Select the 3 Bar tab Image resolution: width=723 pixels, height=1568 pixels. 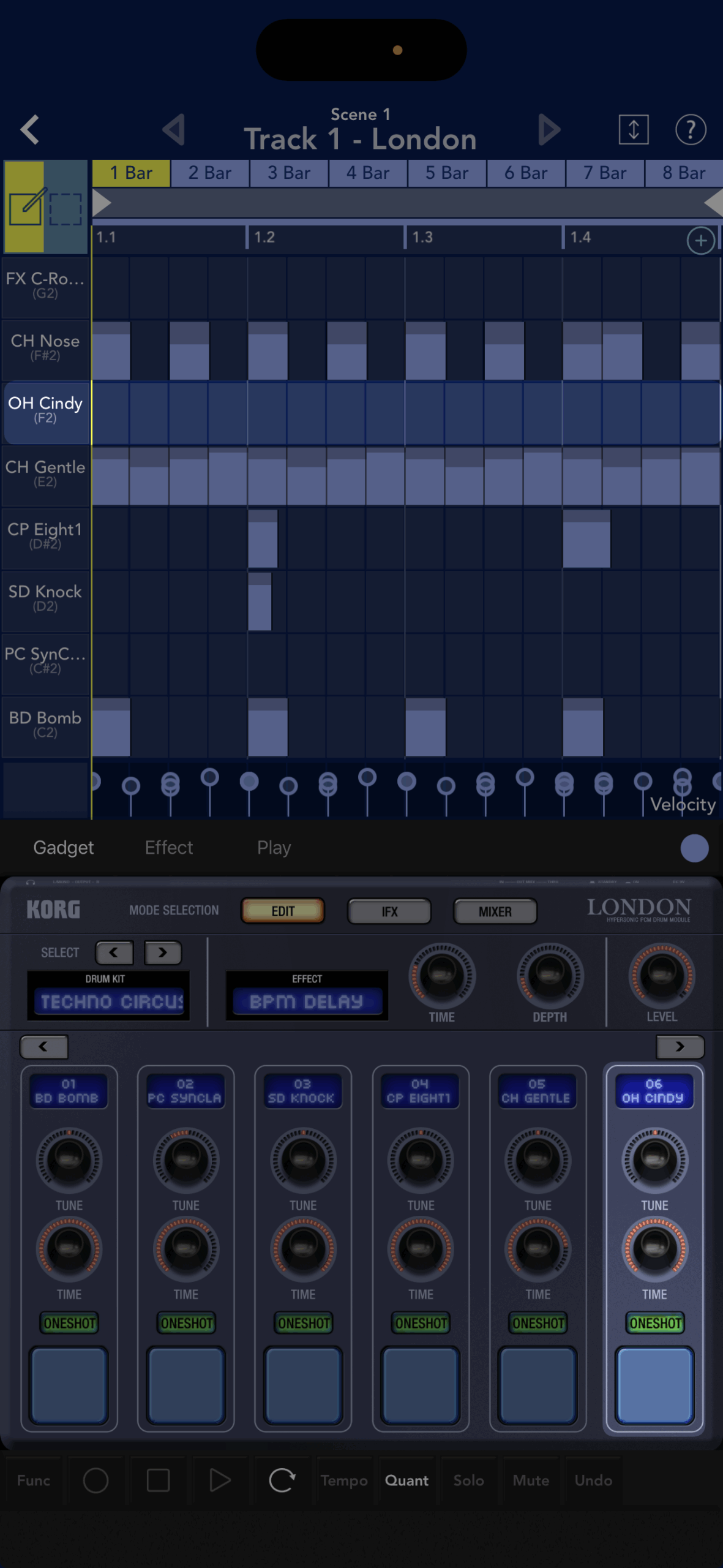[x=288, y=173]
